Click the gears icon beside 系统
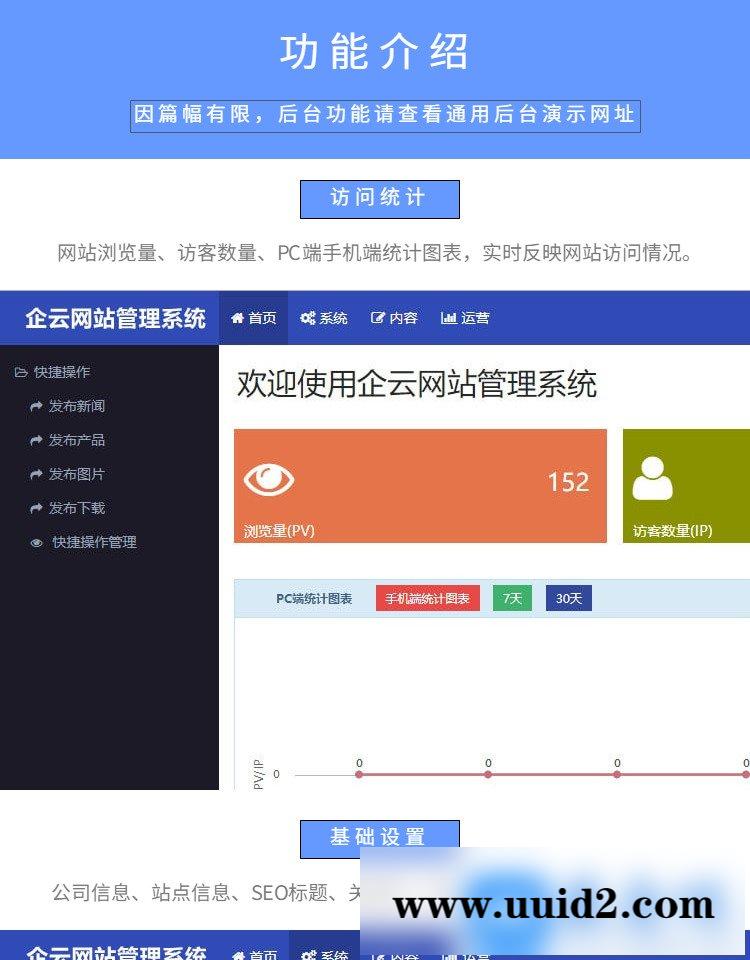750x960 pixels. [x=308, y=318]
